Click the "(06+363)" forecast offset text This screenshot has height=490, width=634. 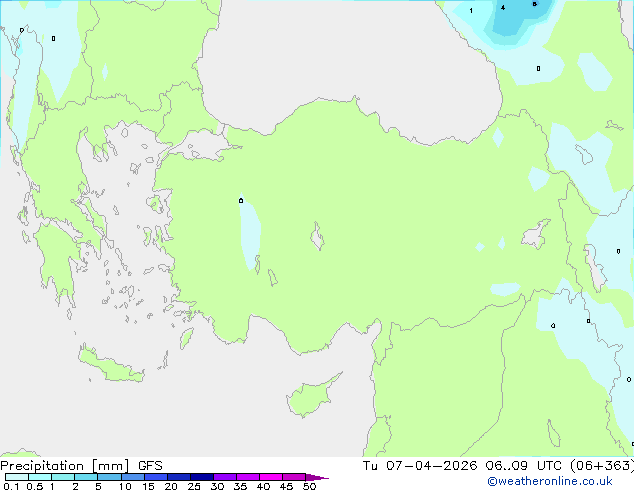pyautogui.click(x=602, y=466)
